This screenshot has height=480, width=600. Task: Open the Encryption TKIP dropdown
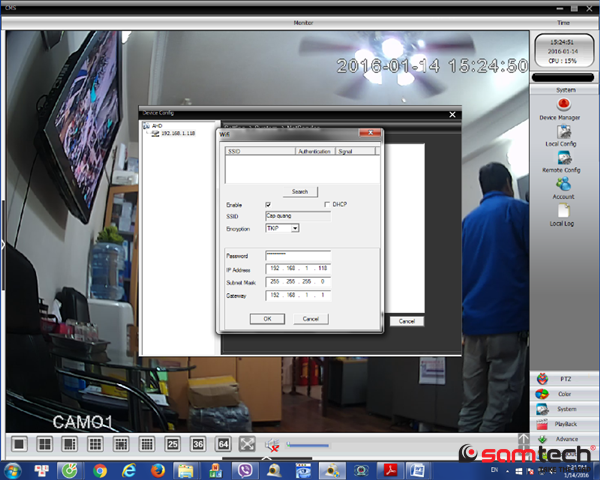click(295, 228)
